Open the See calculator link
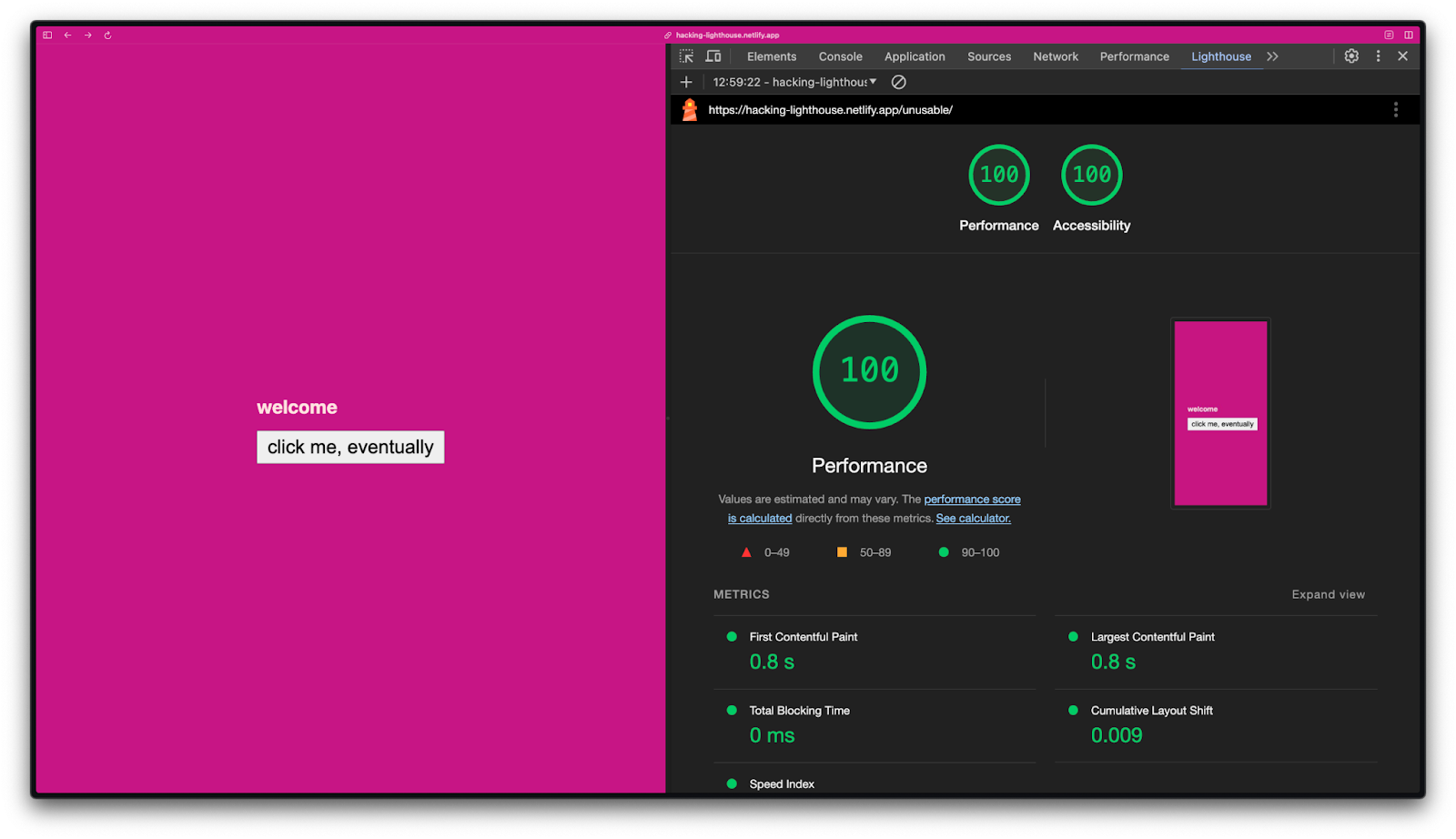 pos(973,518)
